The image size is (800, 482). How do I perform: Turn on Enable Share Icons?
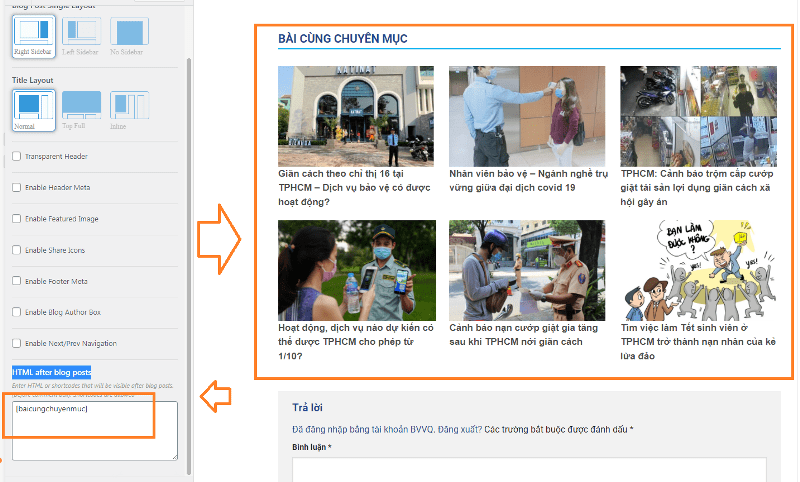click(16, 249)
